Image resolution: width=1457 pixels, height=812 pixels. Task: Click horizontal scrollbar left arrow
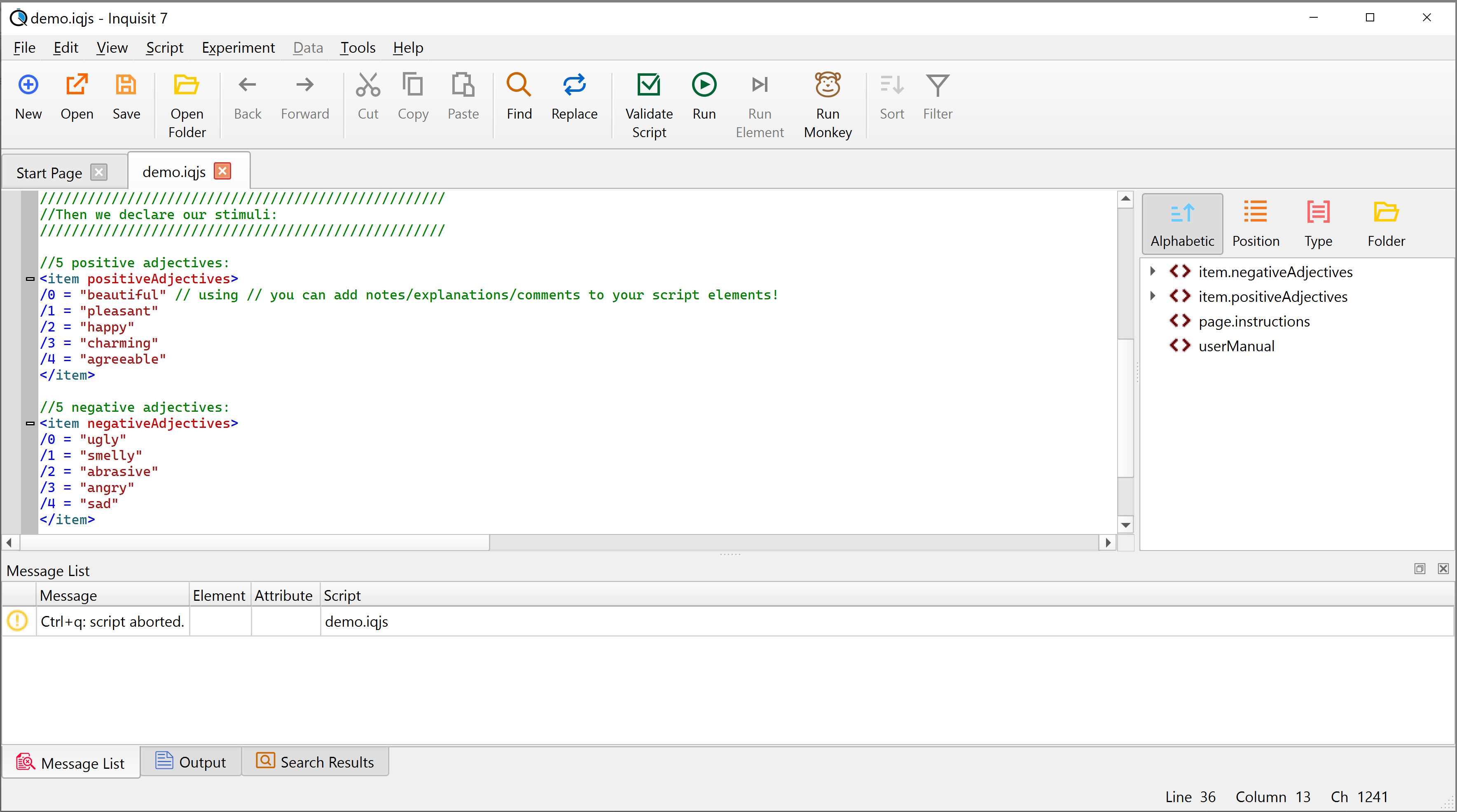[9, 542]
